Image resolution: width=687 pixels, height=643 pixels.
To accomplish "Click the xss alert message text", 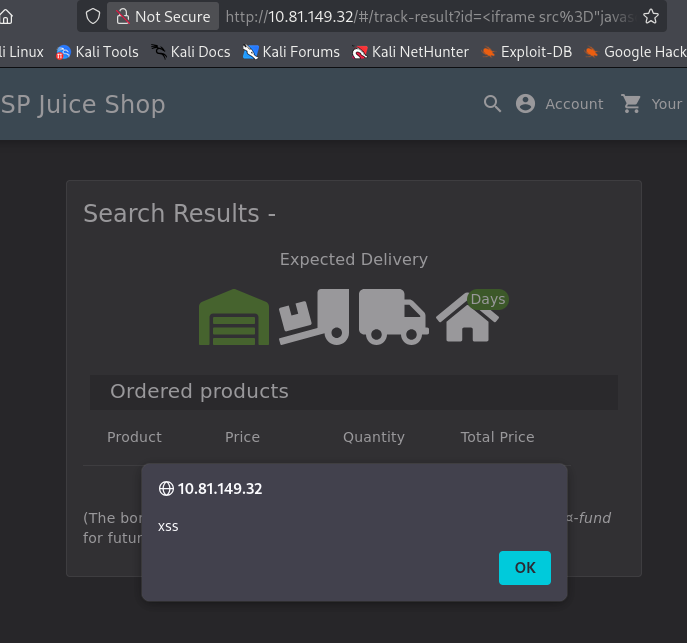I will coord(168,526).
